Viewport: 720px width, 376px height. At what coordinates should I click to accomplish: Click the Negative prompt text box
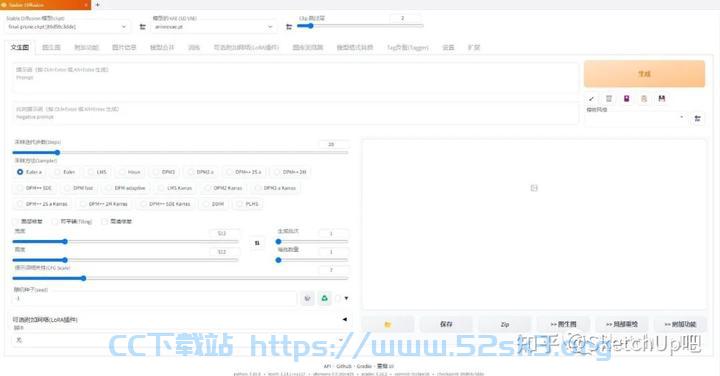coord(296,113)
